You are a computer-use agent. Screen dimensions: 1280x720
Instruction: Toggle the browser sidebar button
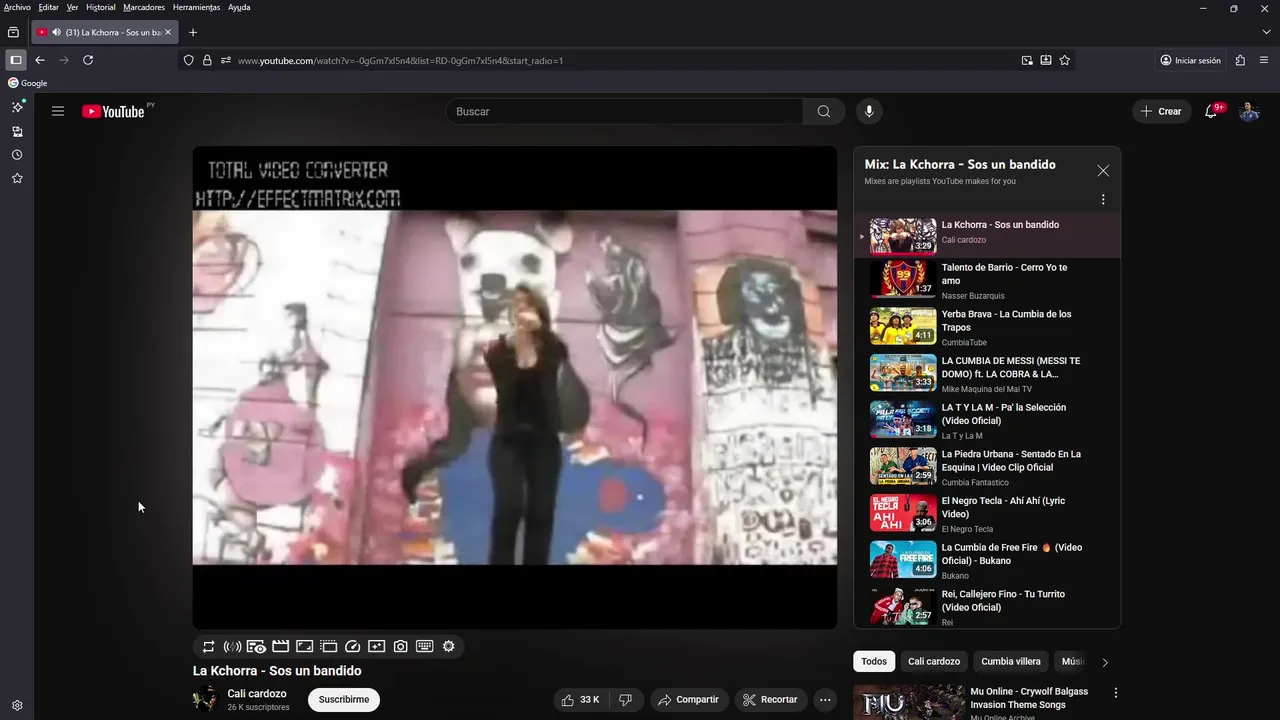(15, 60)
